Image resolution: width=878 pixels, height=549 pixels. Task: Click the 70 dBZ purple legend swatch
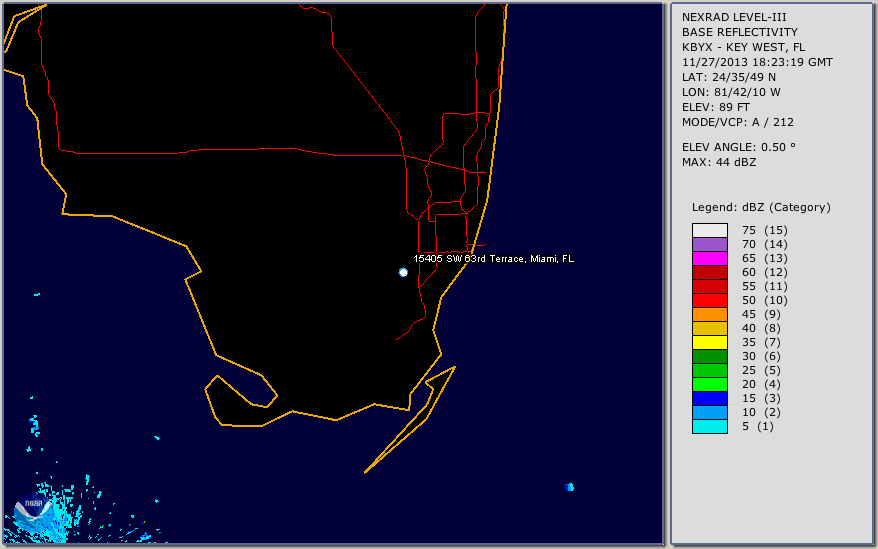tap(710, 244)
